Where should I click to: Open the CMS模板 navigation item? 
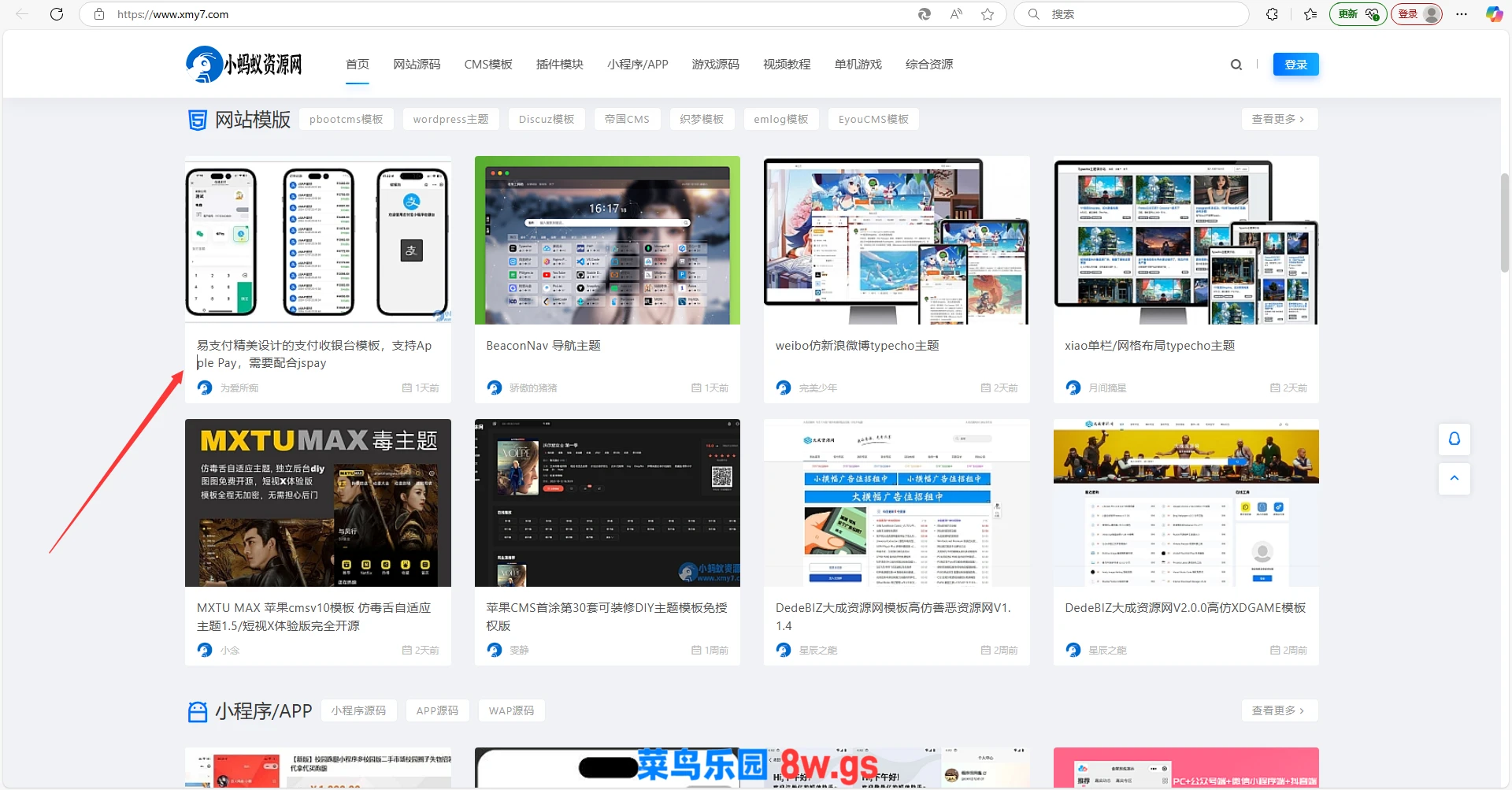(x=488, y=65)
